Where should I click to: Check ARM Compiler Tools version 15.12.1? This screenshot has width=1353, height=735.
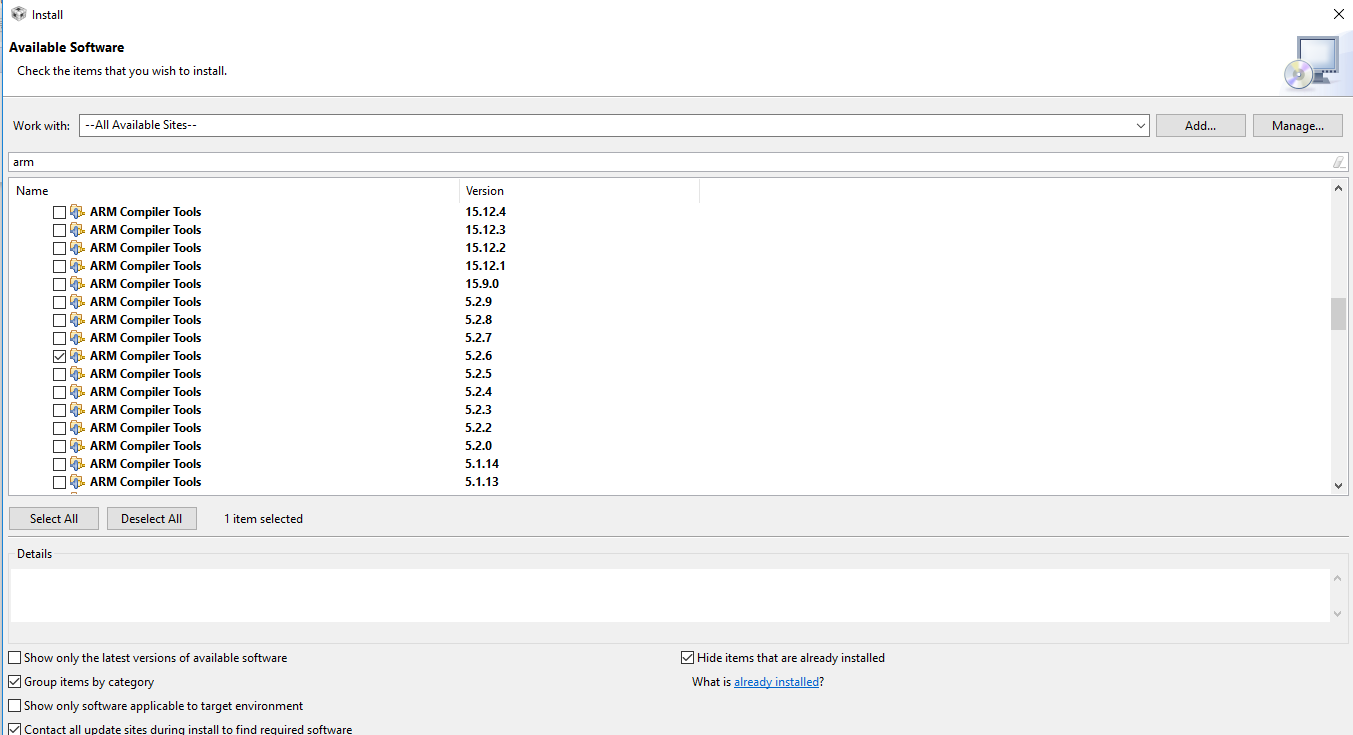(x=59, y=266)
